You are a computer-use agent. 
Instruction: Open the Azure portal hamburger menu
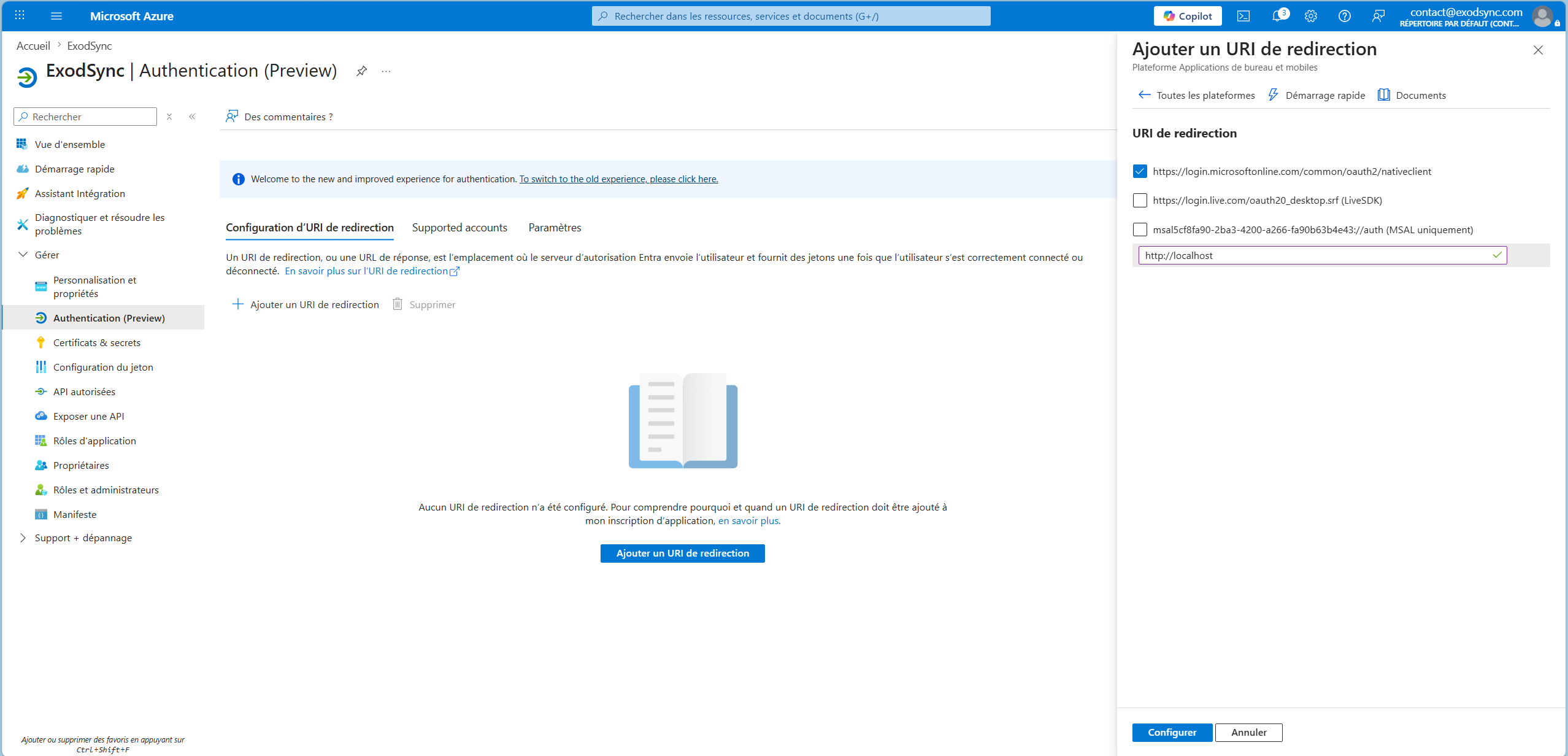[x=56, y=16]
